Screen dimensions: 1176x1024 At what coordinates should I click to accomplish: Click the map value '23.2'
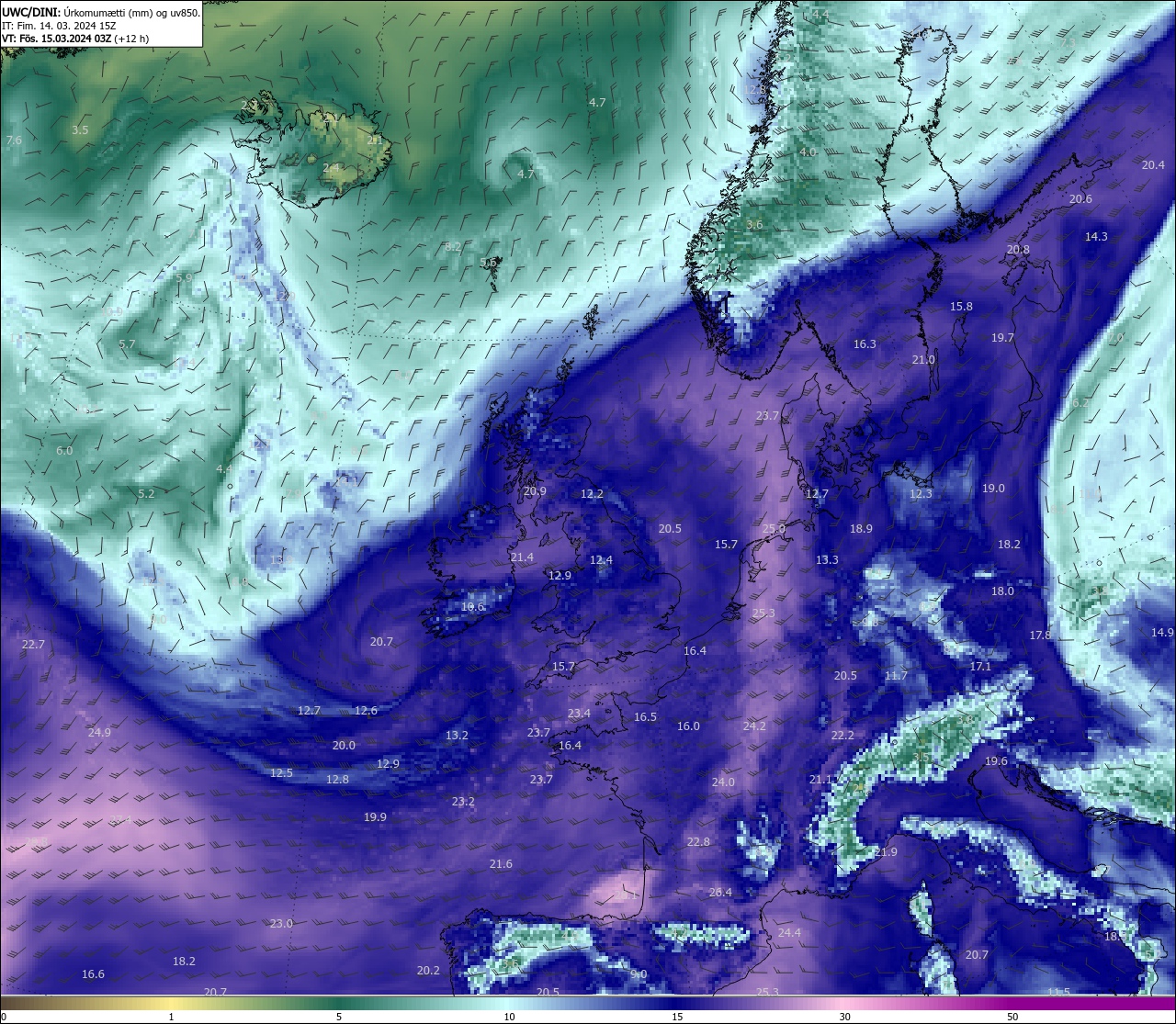[x=463, y=802]
